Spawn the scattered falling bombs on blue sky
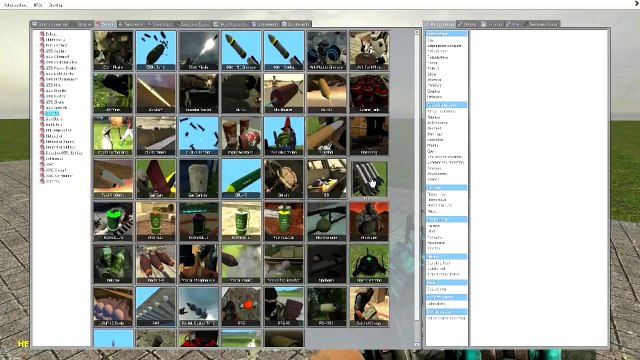The height and width of the screenshot is (360, 640). (198, 136)
